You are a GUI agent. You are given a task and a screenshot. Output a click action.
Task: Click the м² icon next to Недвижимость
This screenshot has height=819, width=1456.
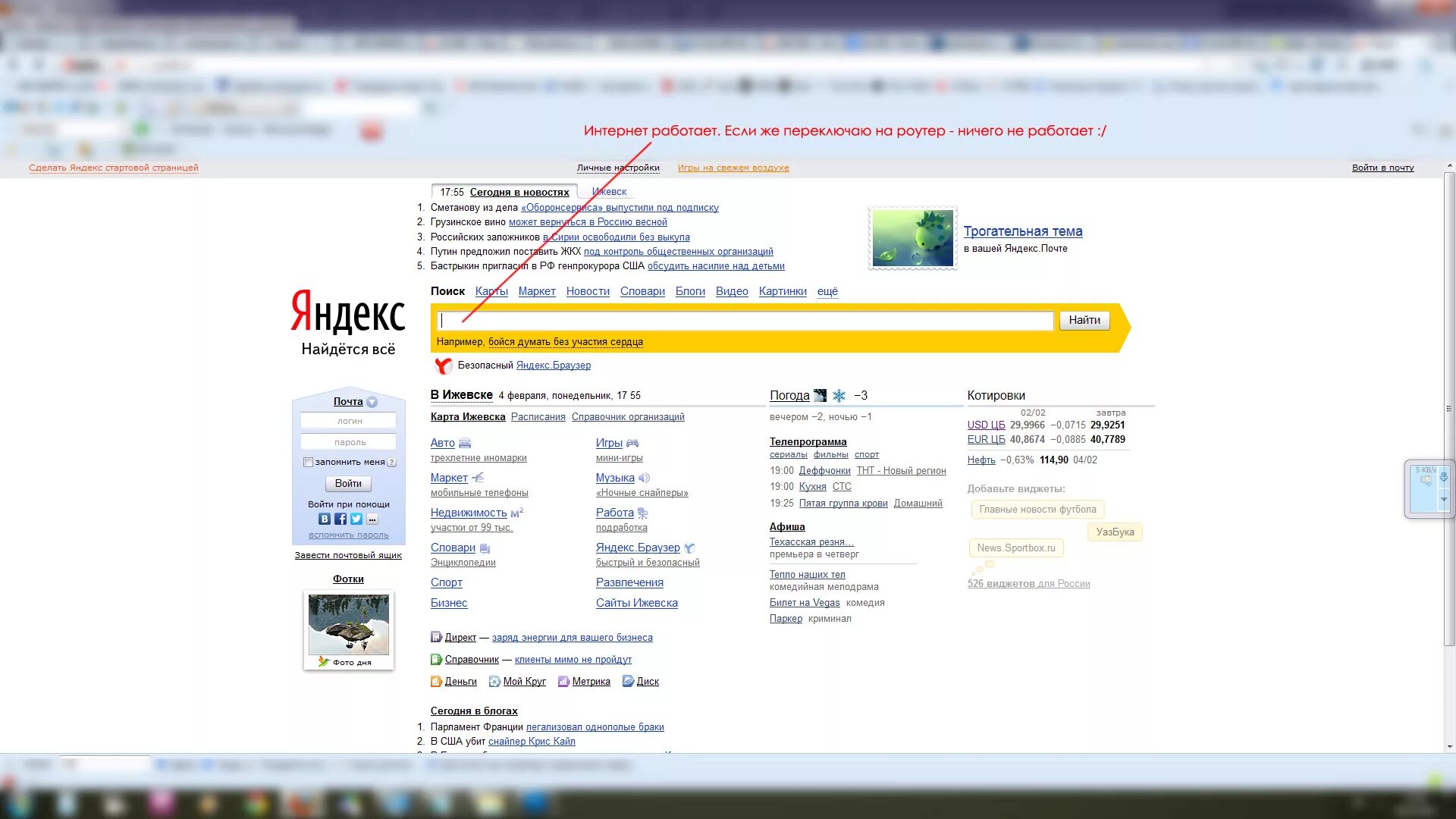(x=517, y=513)
